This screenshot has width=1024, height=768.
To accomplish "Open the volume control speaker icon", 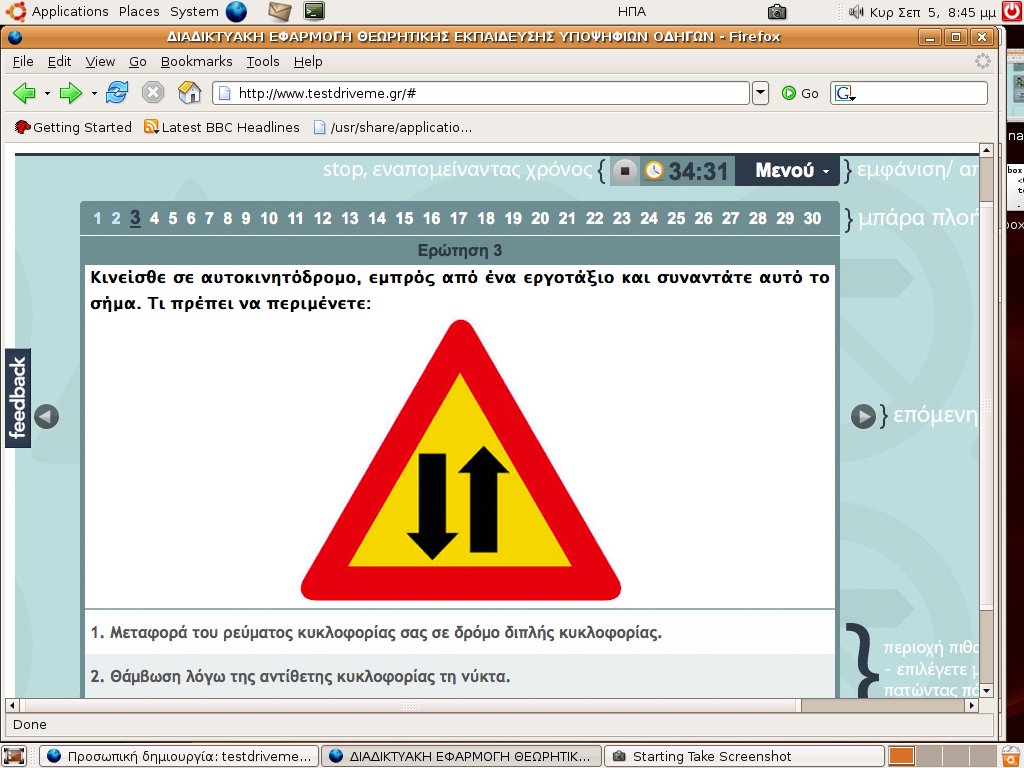I will [856, 12].
